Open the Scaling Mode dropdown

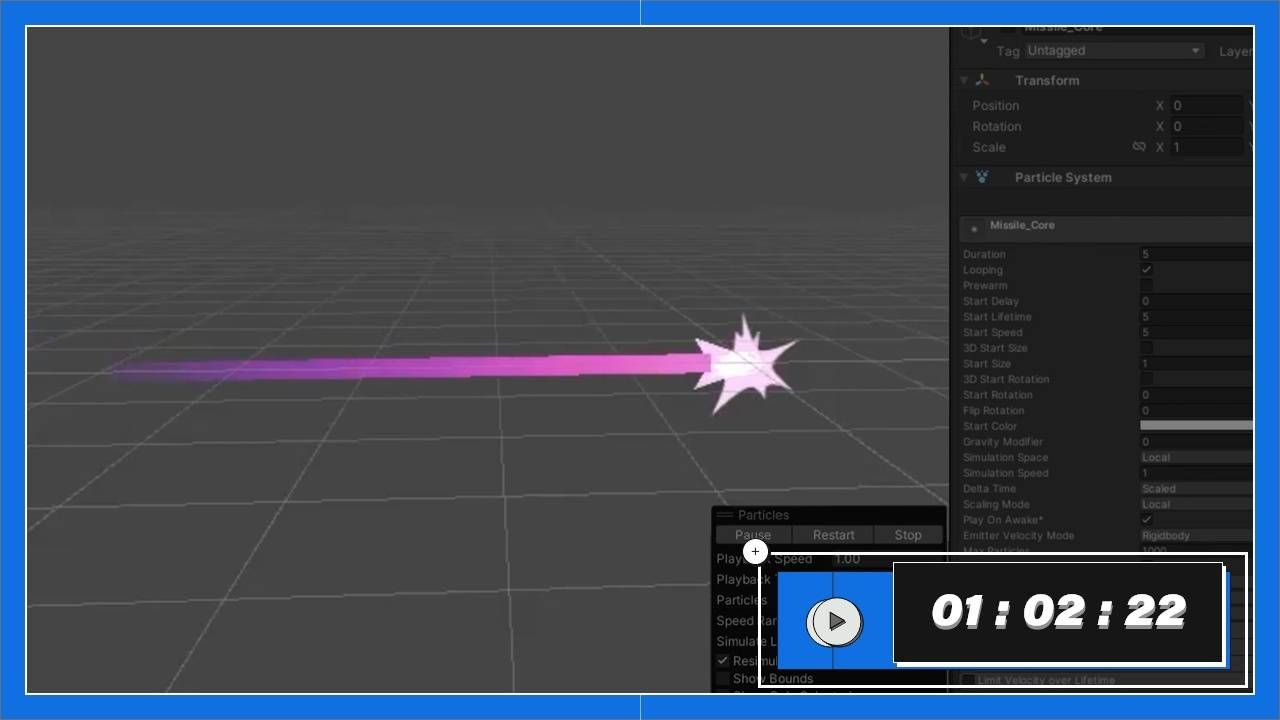coord(1196,505)
